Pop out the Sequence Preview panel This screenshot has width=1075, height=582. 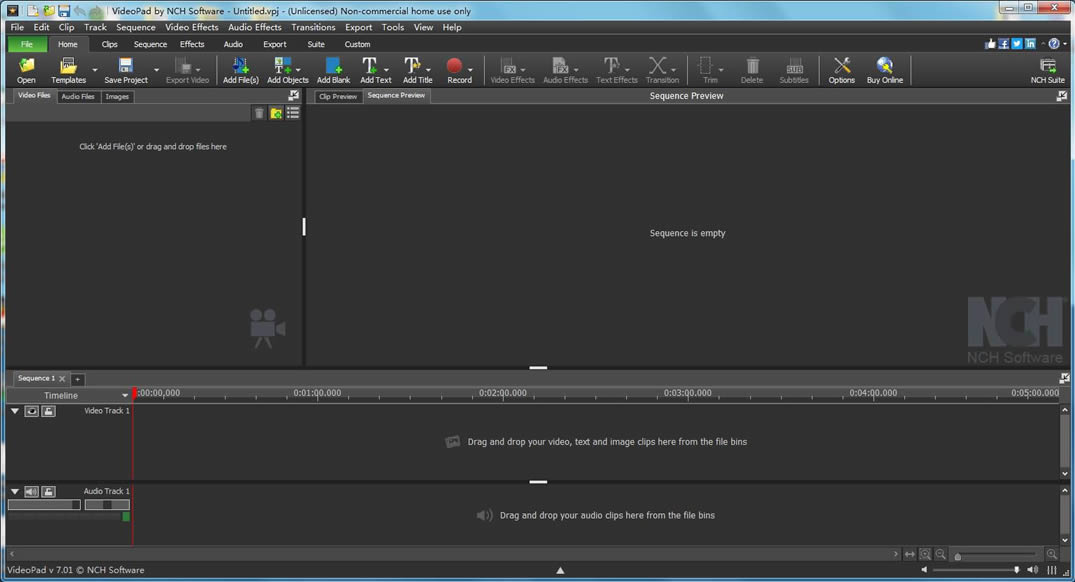pos(1062,96)
